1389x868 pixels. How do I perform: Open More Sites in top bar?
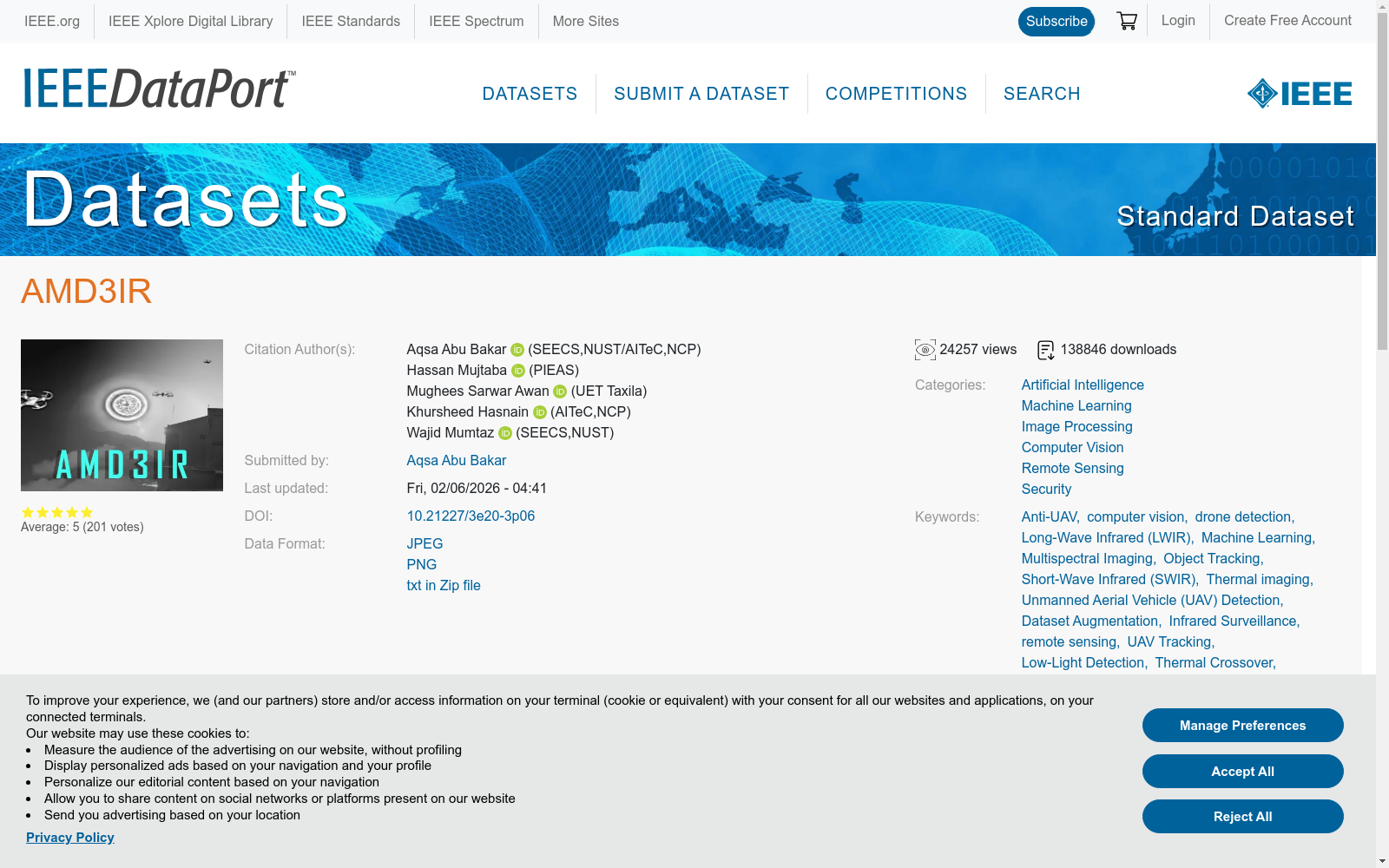click(x=586, y=21)
